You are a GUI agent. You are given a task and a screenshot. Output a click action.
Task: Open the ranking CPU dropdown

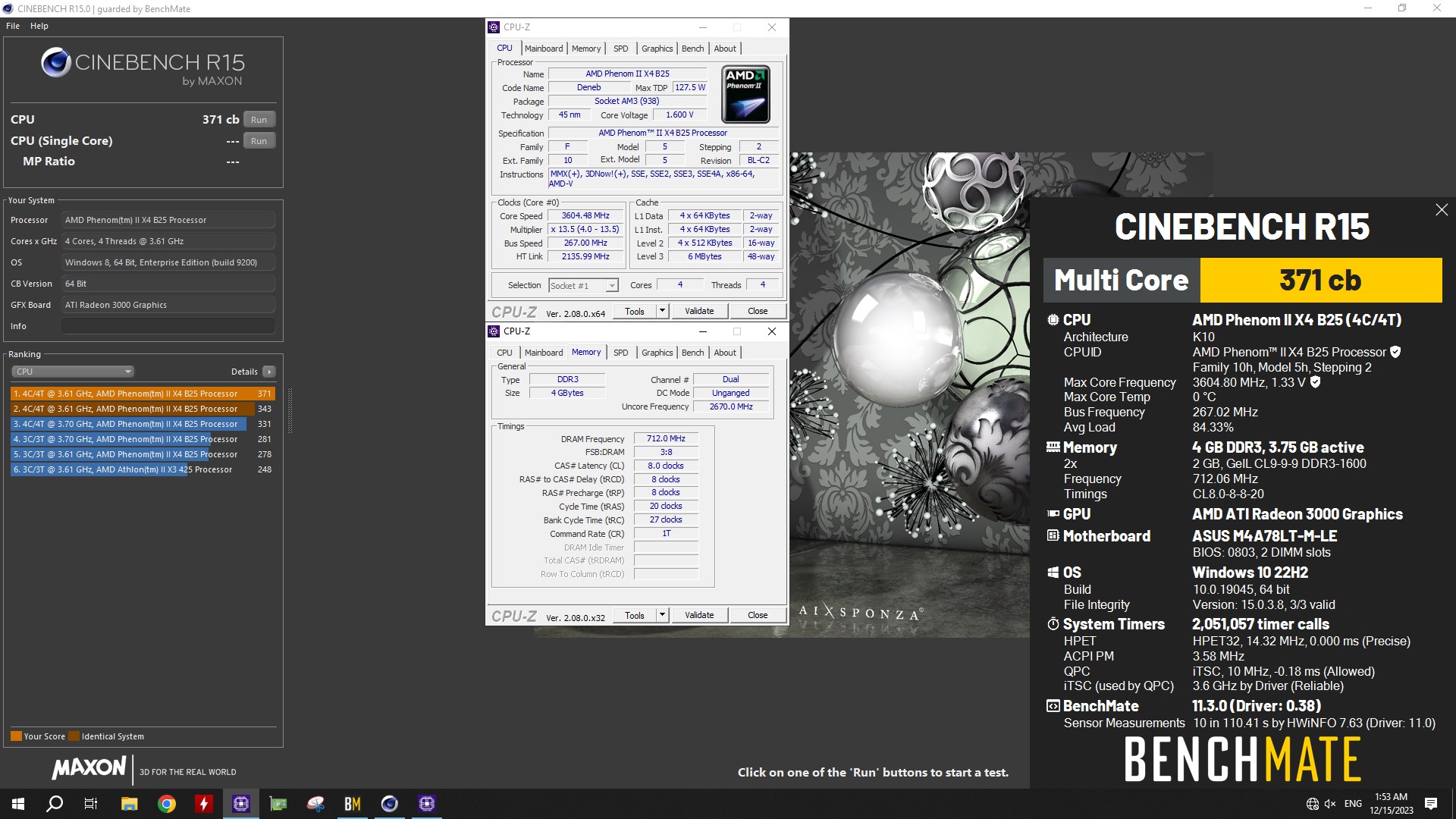[x=73, y=372]
